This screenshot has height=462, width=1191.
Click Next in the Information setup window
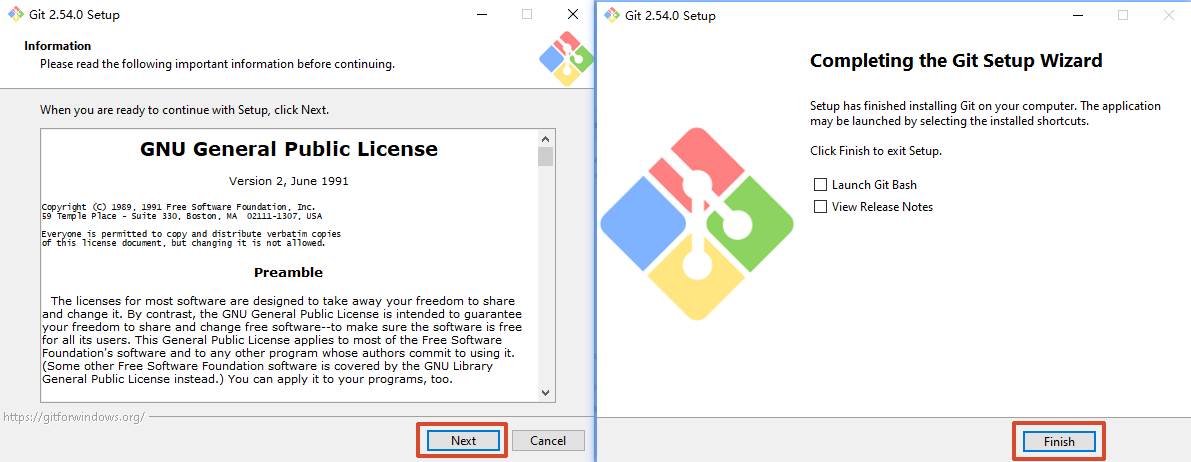463,441
